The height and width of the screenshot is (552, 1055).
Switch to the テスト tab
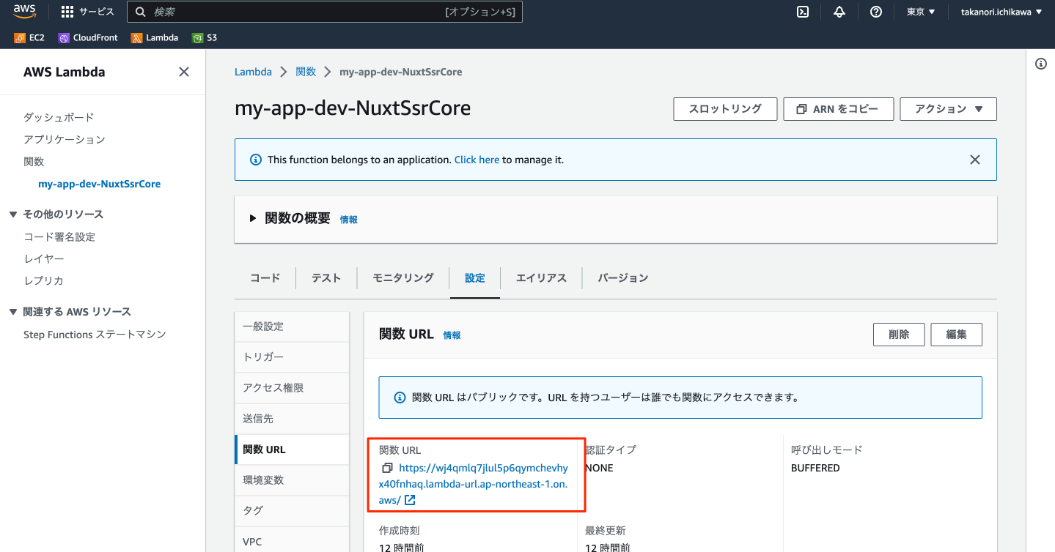(326, 278)
